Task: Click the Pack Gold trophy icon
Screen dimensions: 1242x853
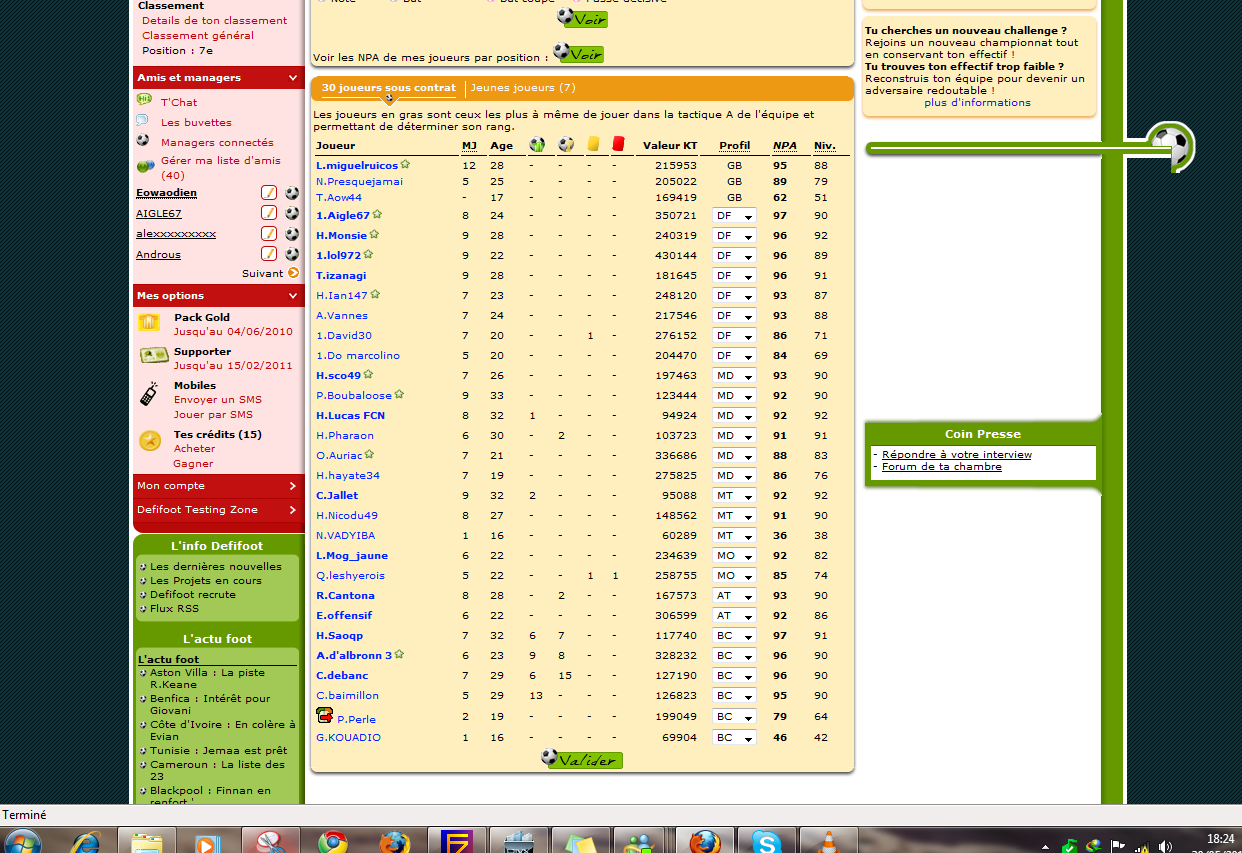Action: pos(149,322)
